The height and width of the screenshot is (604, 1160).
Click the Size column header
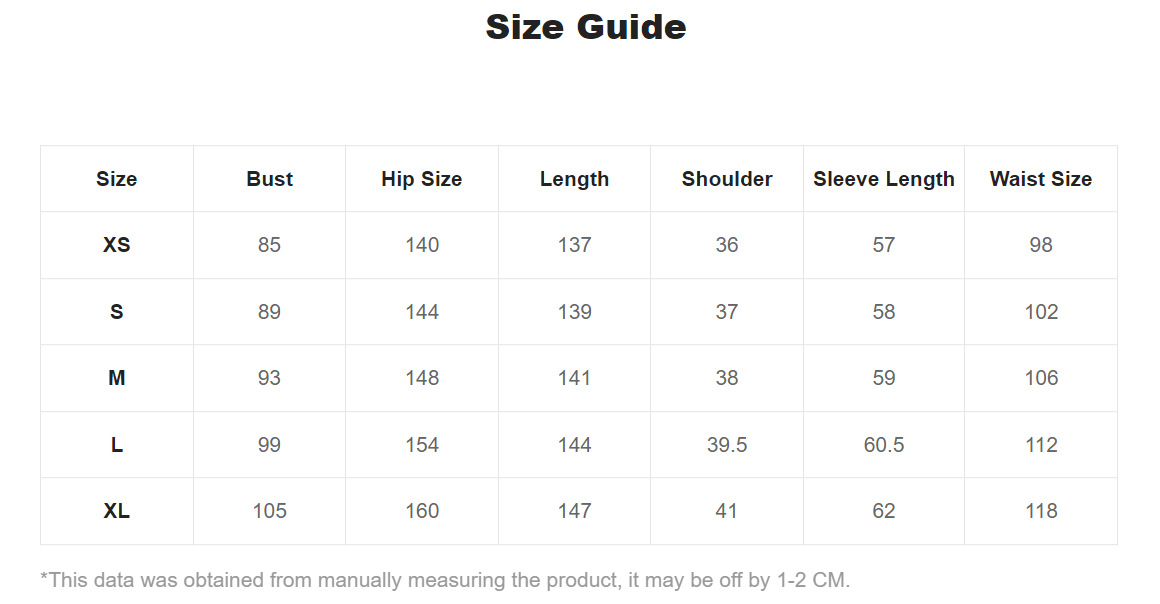(117, 179)
